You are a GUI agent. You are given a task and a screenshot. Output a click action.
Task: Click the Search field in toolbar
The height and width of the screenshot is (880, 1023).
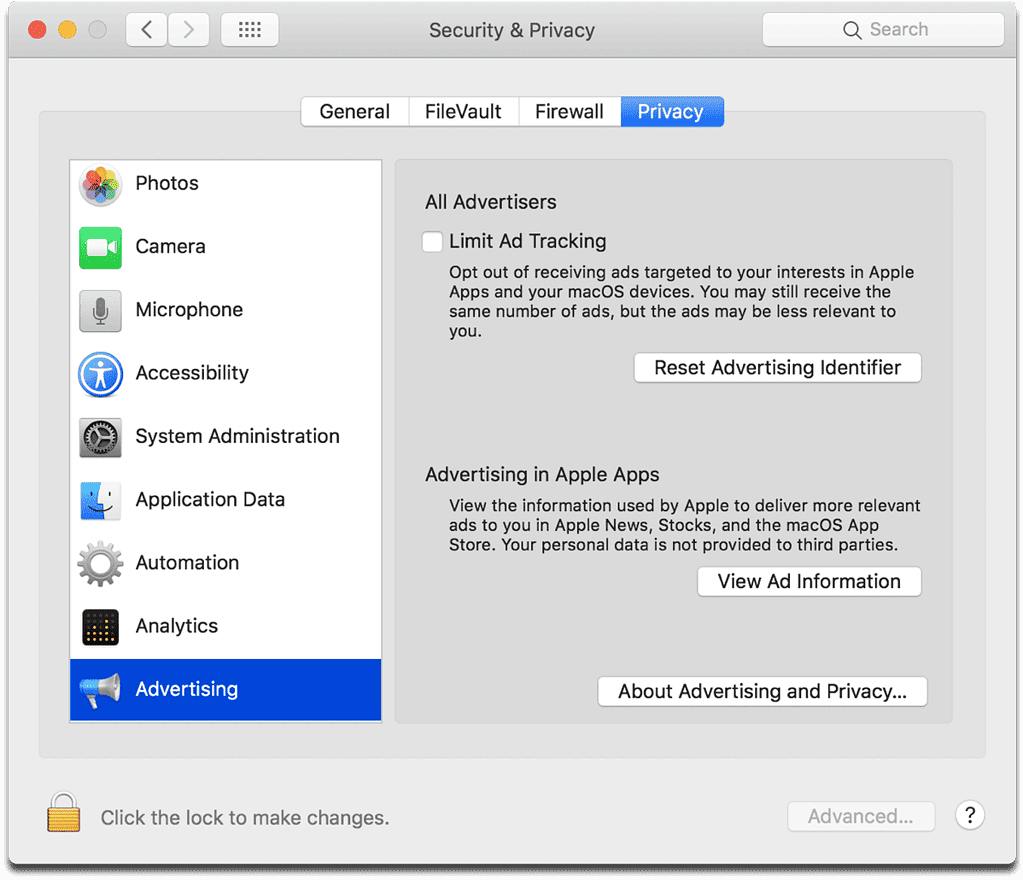coord(883,30)
